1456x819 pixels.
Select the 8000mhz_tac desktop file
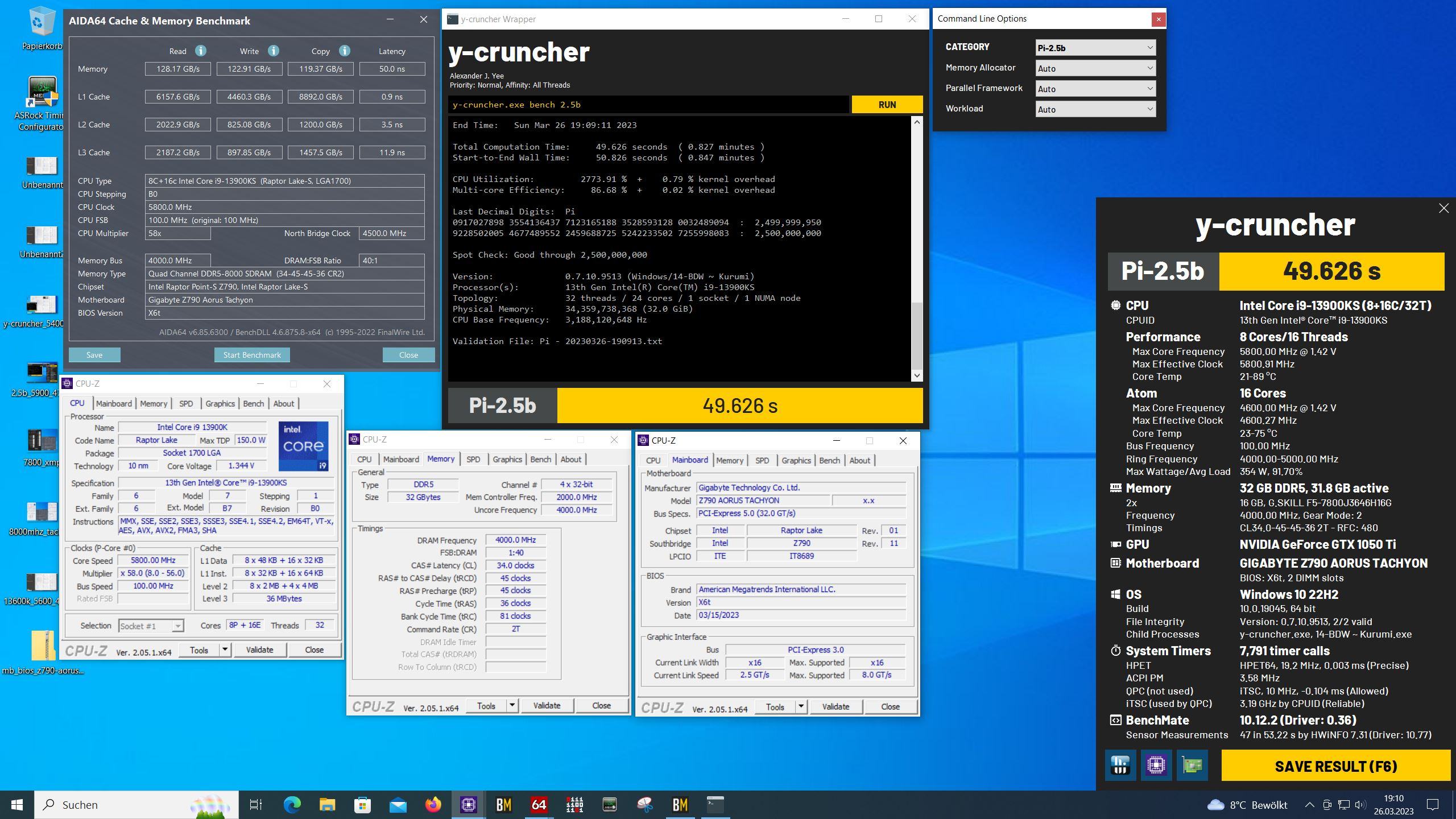pyautogui.click(x=38, y=519)
